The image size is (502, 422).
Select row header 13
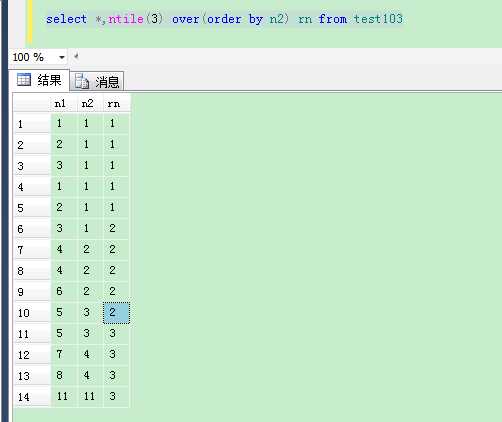point(32,376)
